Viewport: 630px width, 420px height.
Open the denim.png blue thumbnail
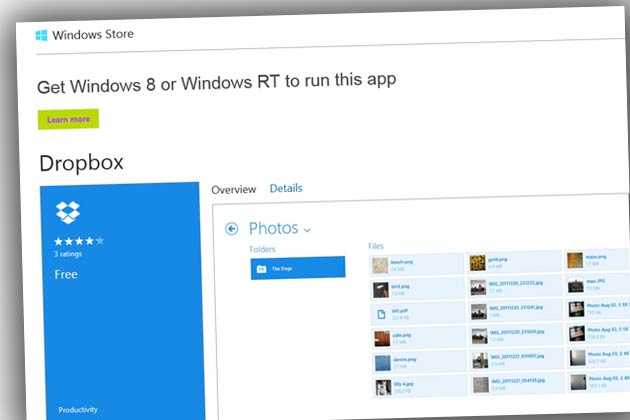pos(382,363)
